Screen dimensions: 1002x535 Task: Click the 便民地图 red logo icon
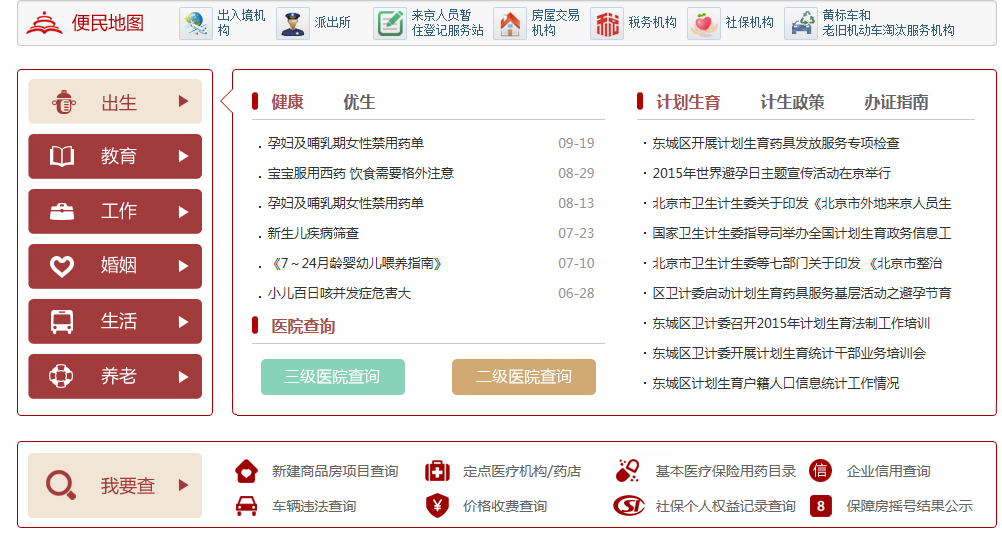[x=44, y=23]
